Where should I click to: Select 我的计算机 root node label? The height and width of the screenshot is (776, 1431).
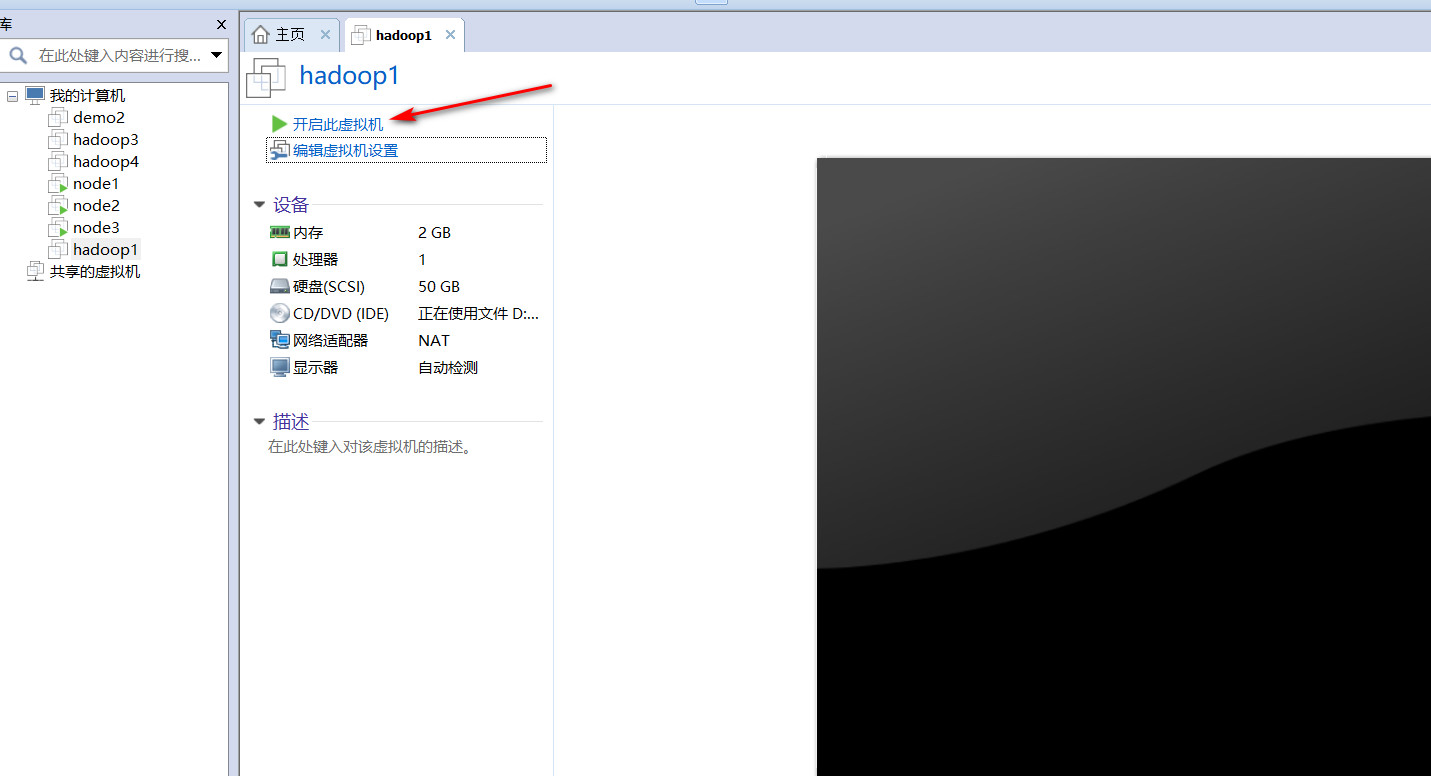point(88,95)
